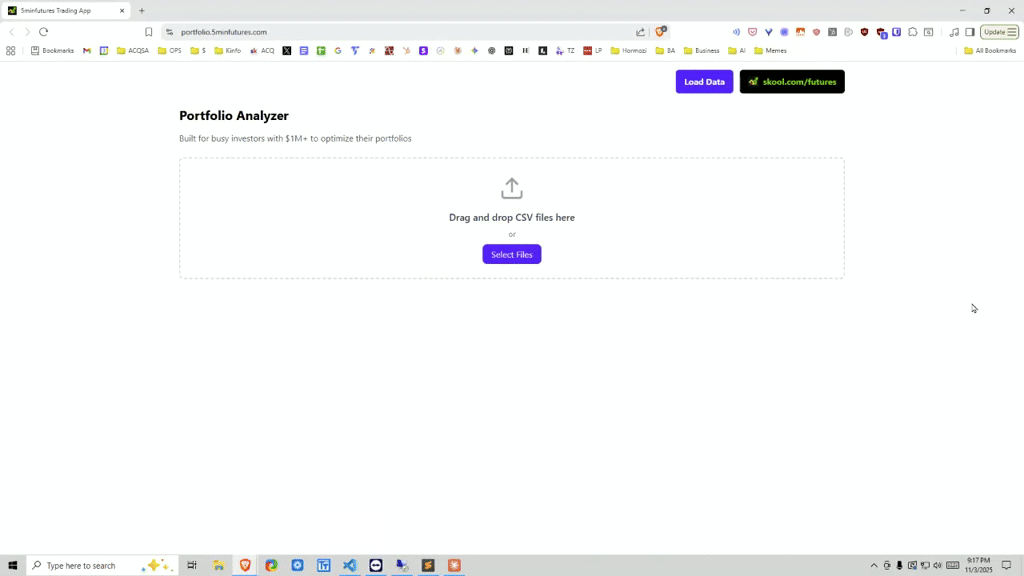The image size is (1024, 576).
Task: Open the skool.com/futures link button
Action: (792, 82)
